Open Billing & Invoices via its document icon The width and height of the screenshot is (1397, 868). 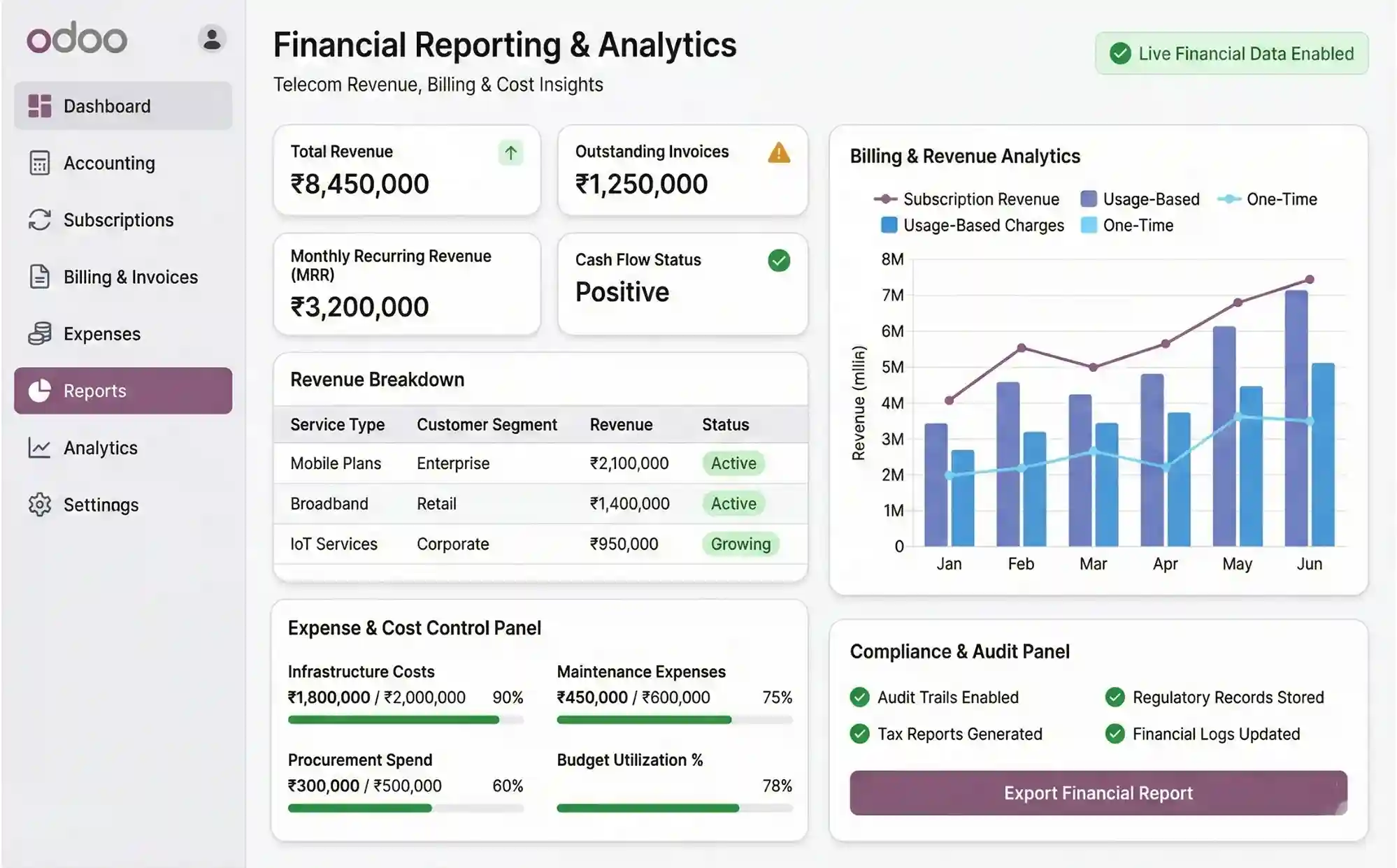point(40,277)
